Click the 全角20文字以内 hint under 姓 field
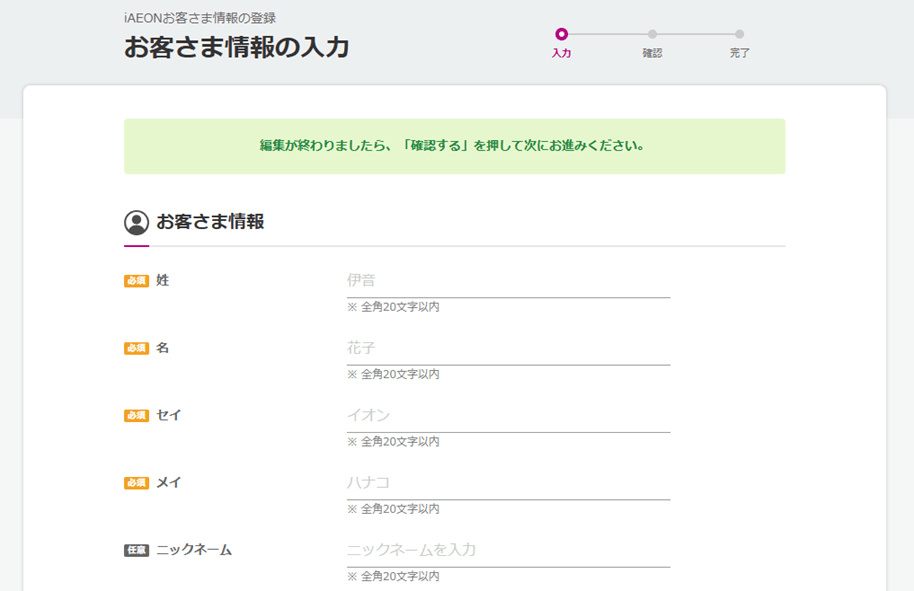The height and width of the screenshot is (591, 914). tap(393, 307)
